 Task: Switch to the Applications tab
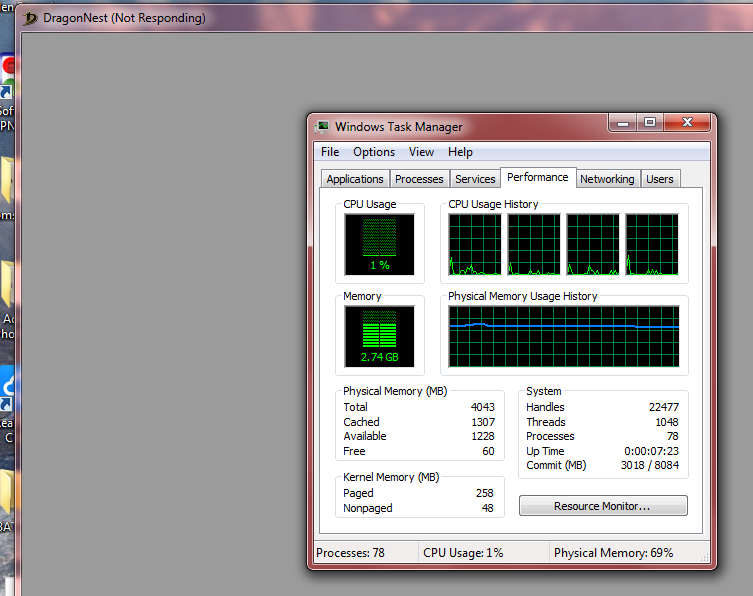pyautogui.click(x=355, y=179)
